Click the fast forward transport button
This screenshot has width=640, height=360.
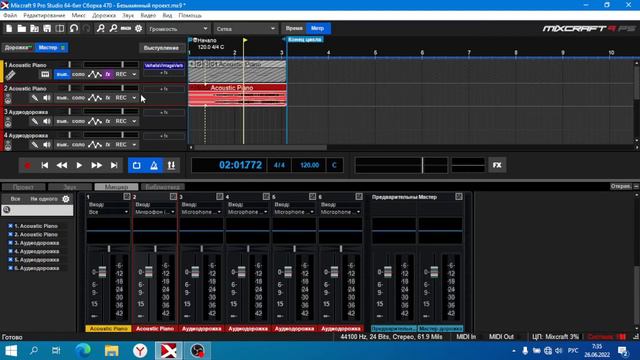(x=96, y=165)
